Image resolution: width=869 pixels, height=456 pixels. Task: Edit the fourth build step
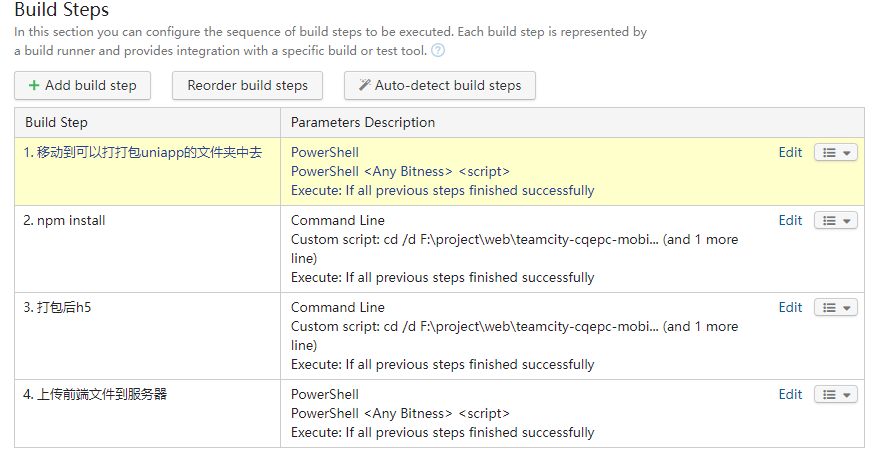point(790,394)
